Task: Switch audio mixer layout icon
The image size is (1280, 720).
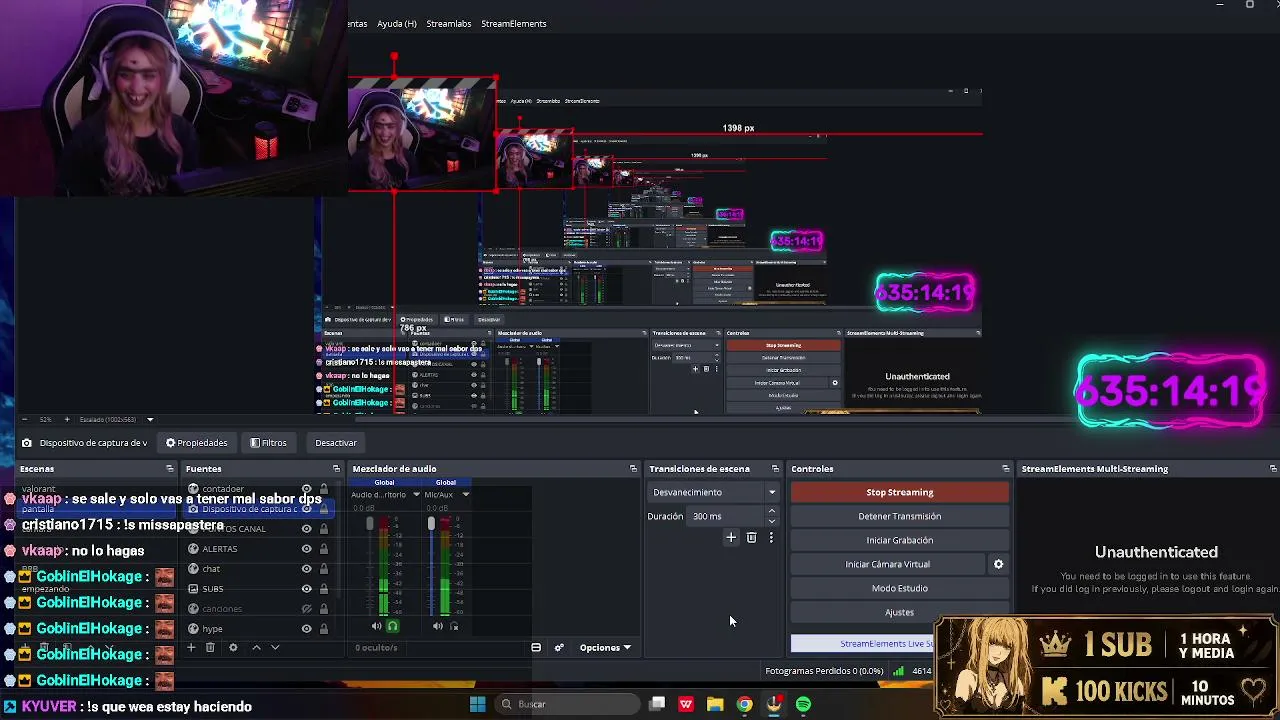Action: click(x=536, y=647)
